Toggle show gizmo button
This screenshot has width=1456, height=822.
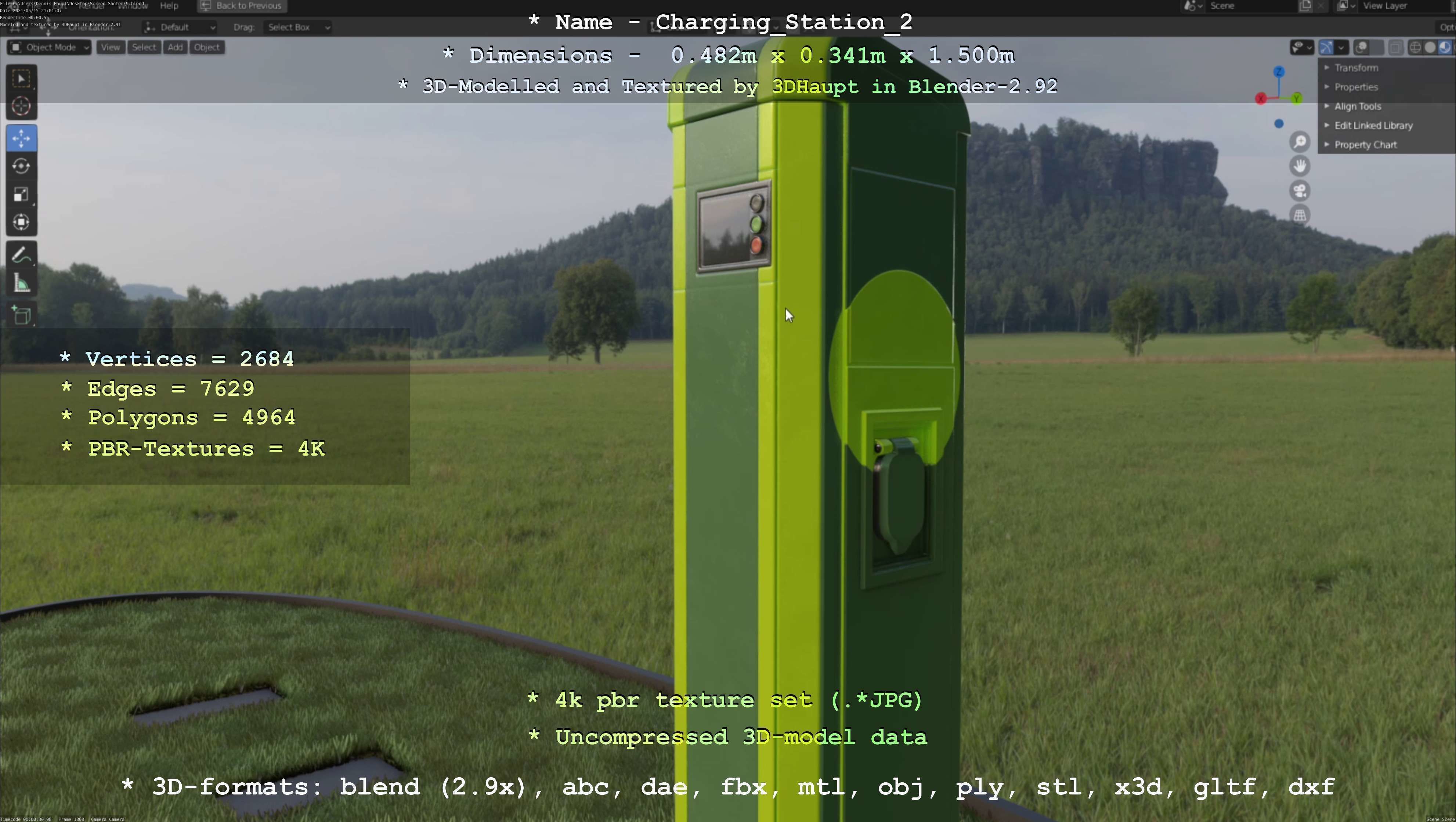[x=1326, y=47]
